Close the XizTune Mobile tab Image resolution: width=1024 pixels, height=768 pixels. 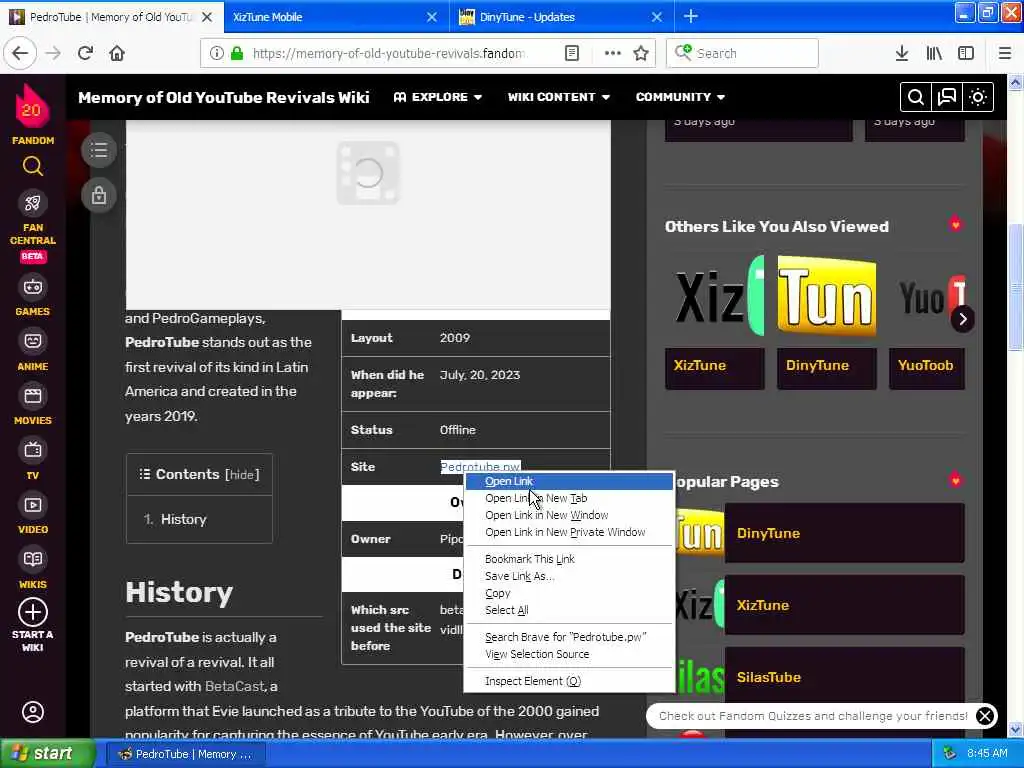(432, 17)
